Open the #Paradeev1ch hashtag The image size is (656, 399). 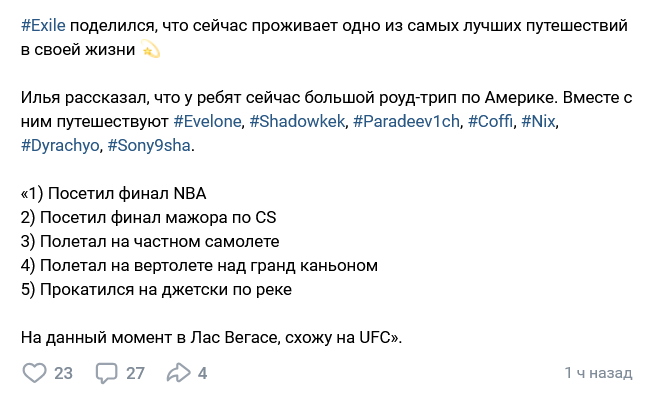[x=406, y=121]
